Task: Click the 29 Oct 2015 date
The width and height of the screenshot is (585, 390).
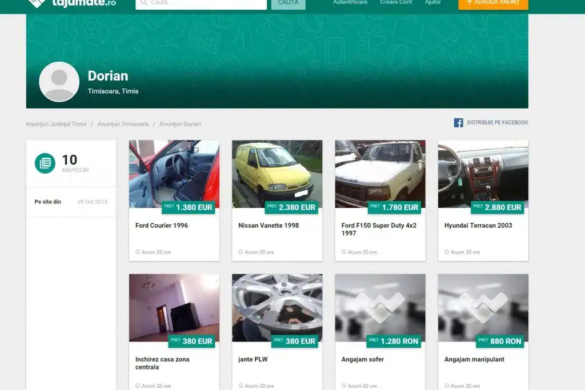Action: [93, 202]
